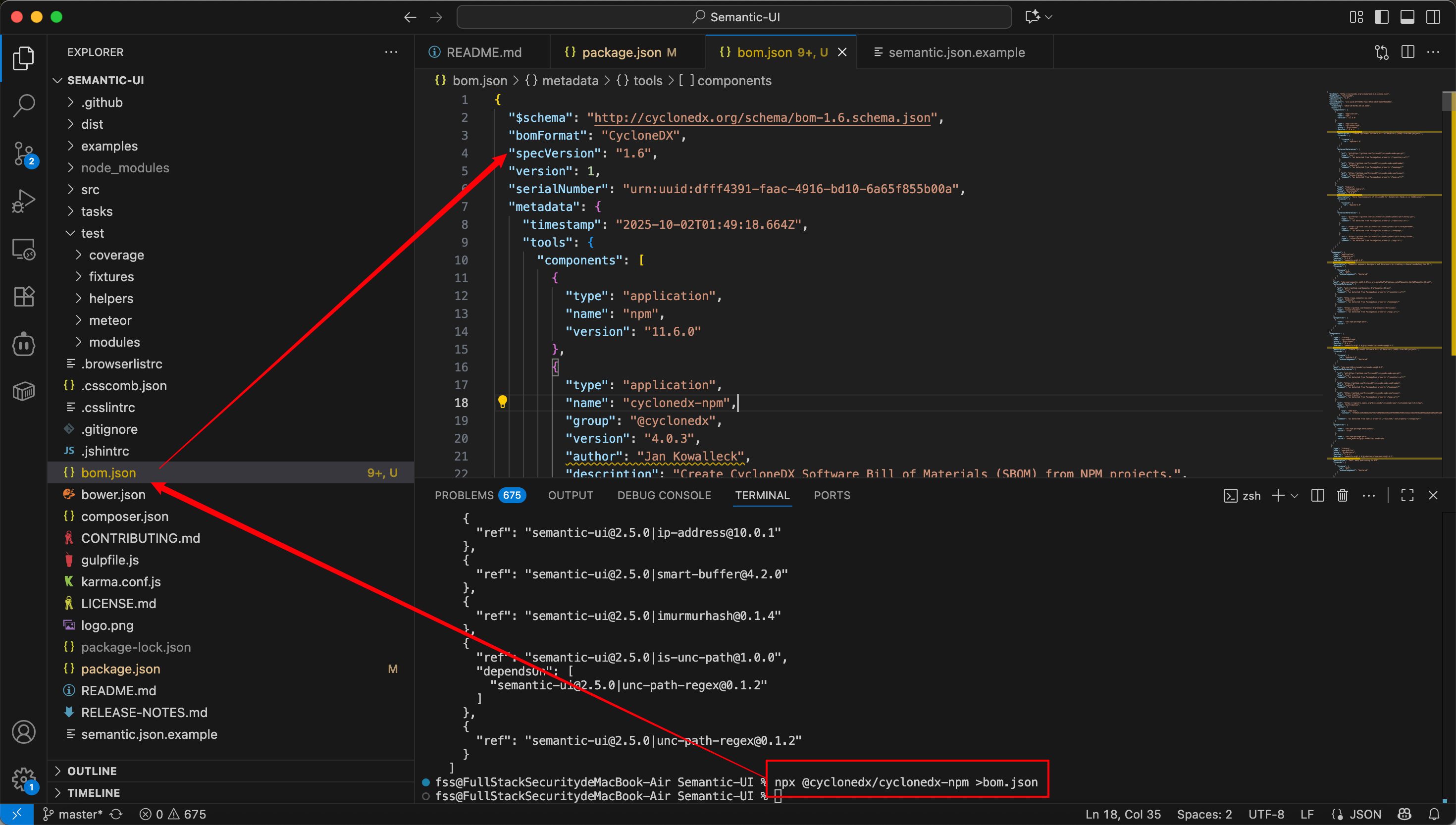This screenshot has width=1456, height=825.
Task: Collapse the test folder
Action: pos(92,233)
